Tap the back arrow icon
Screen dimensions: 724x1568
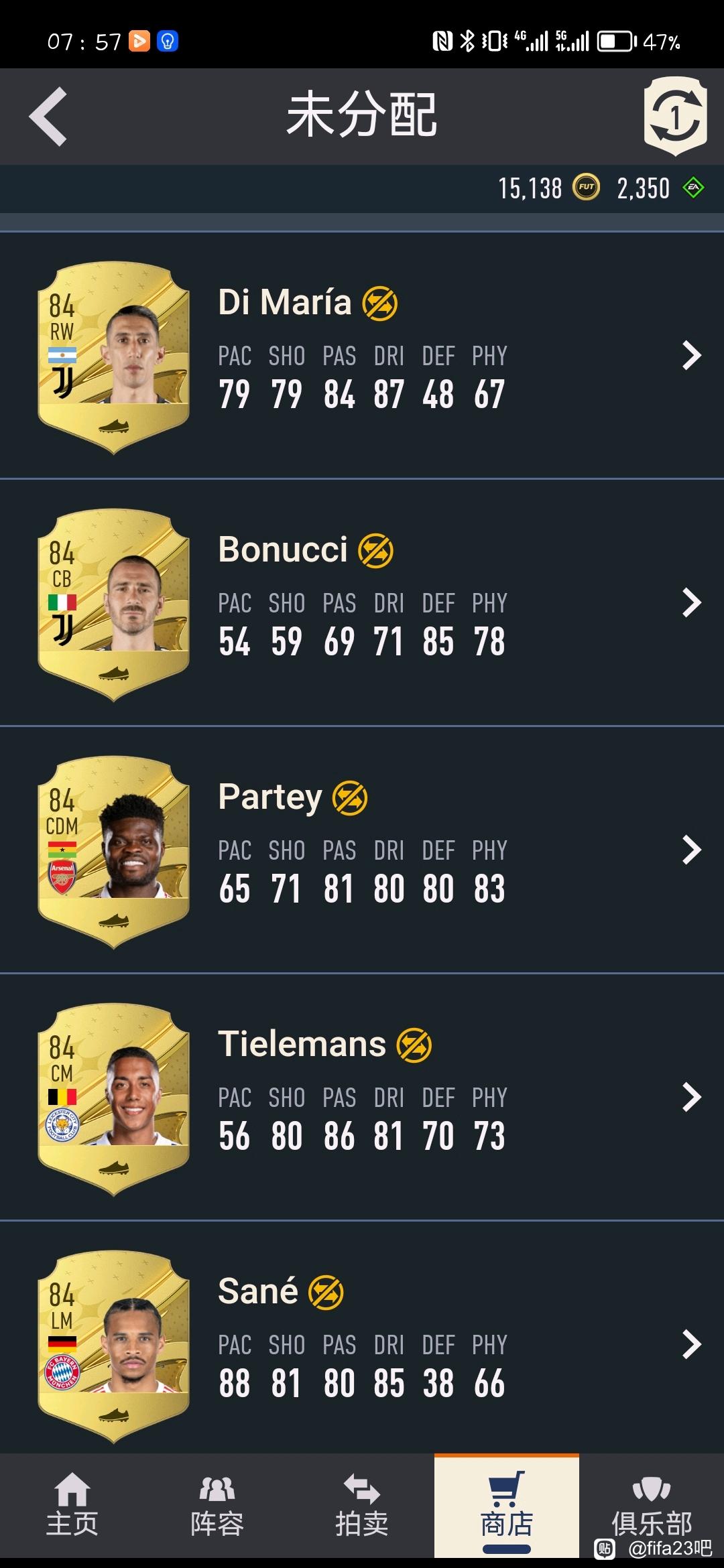point(48,117)
